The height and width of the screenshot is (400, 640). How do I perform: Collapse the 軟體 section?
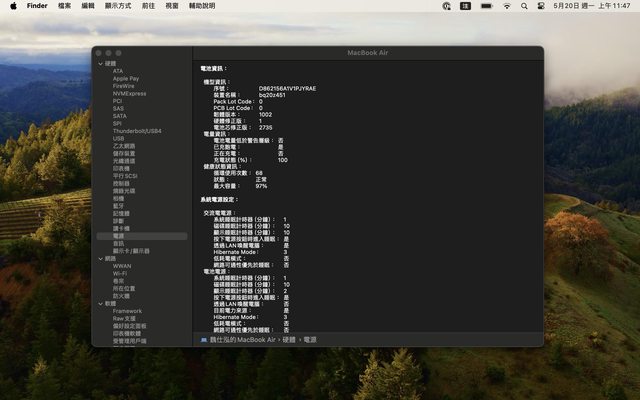pyautogui.click(x=99, y=303)
